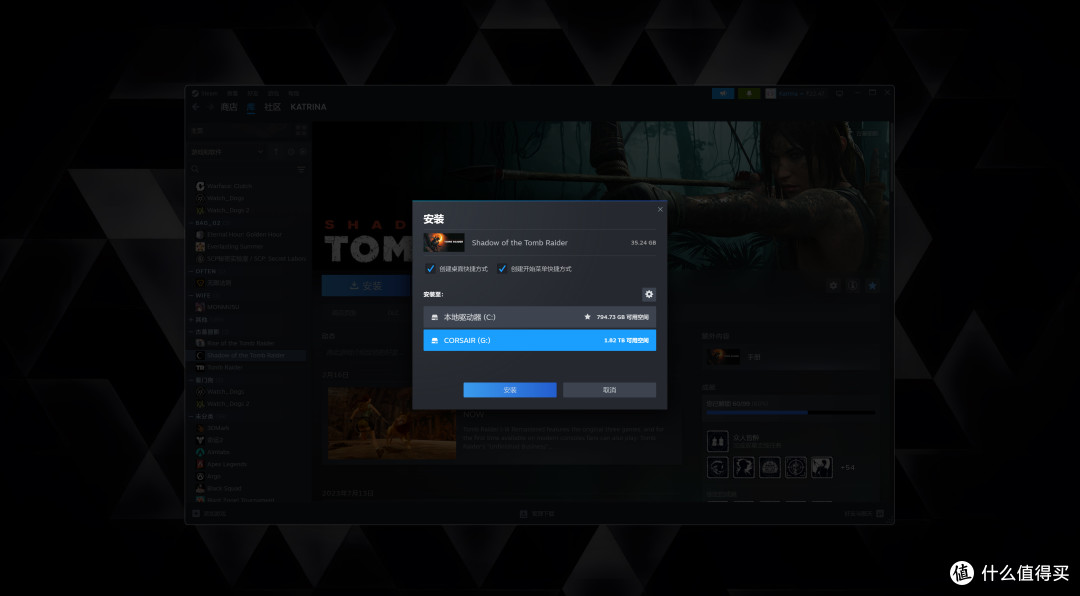Open news article thumbnail on game page
1080x596 pixels.
click(x=391, y=422)
